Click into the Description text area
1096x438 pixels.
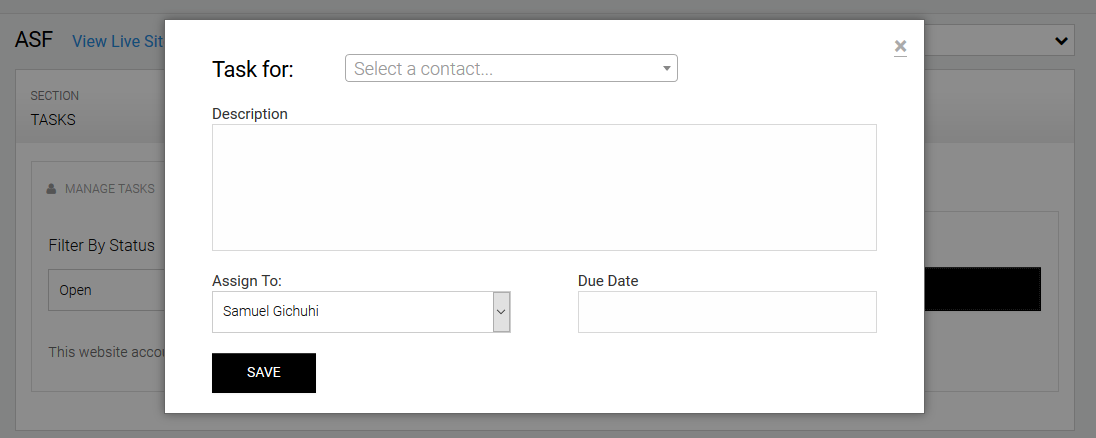(544, 187)
